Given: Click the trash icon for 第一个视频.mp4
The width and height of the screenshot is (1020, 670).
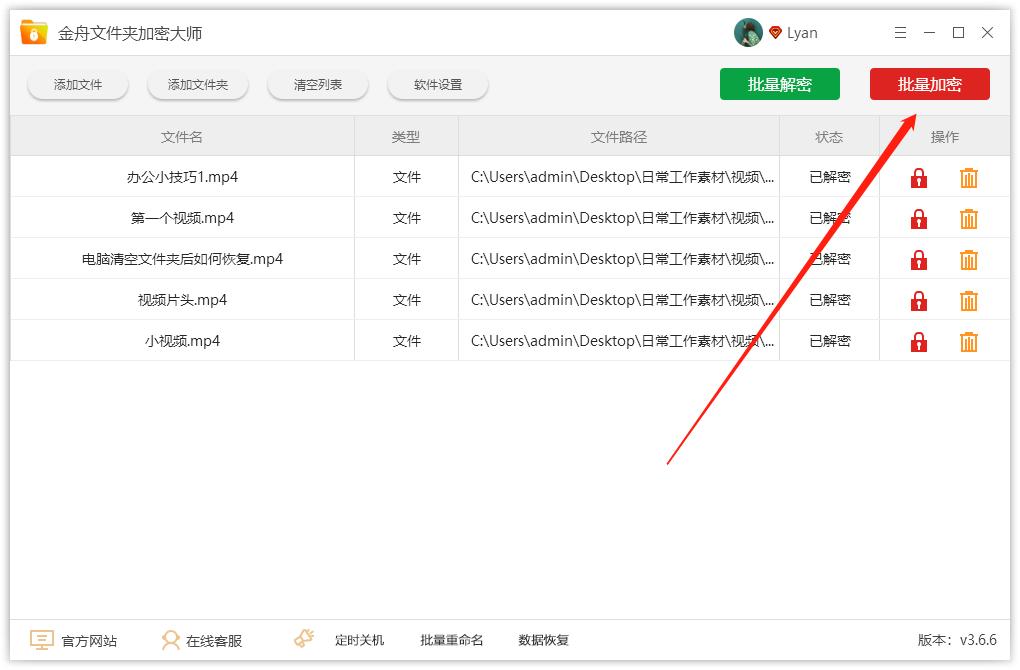Looking at the screenshot, I should 968,218.
